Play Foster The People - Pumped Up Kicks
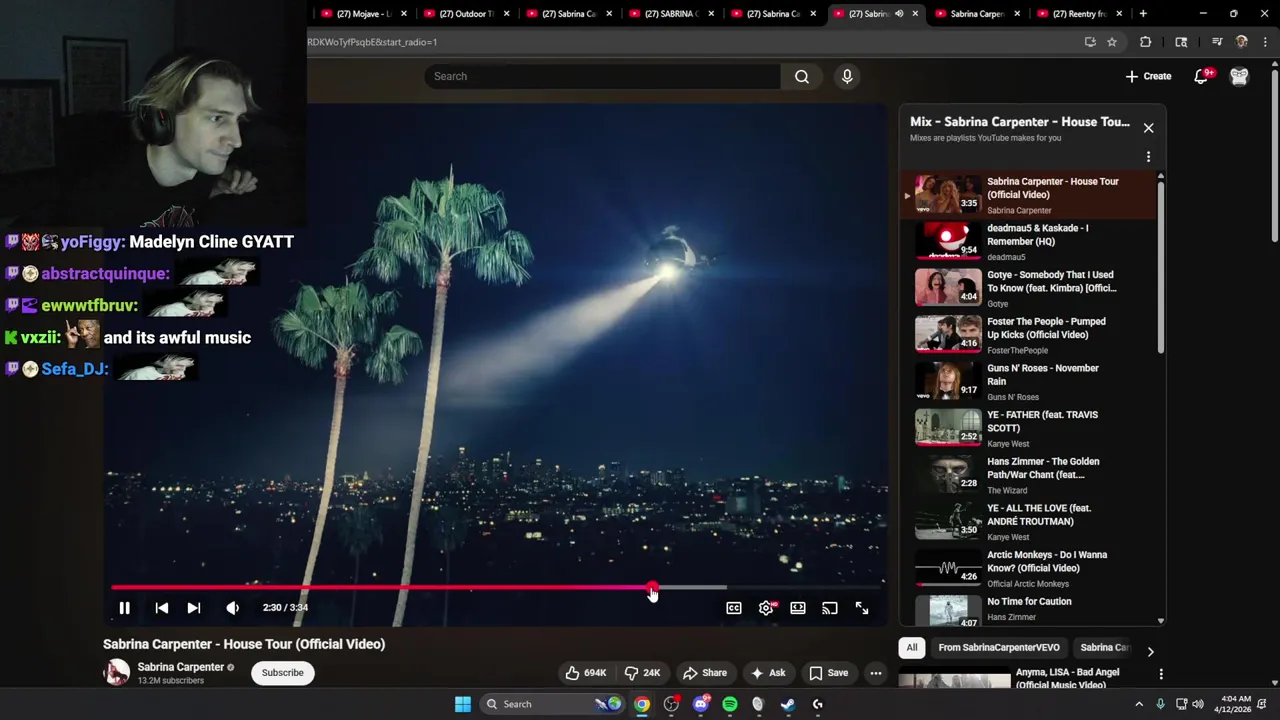1280x720 pixels. click(1030, 335)
